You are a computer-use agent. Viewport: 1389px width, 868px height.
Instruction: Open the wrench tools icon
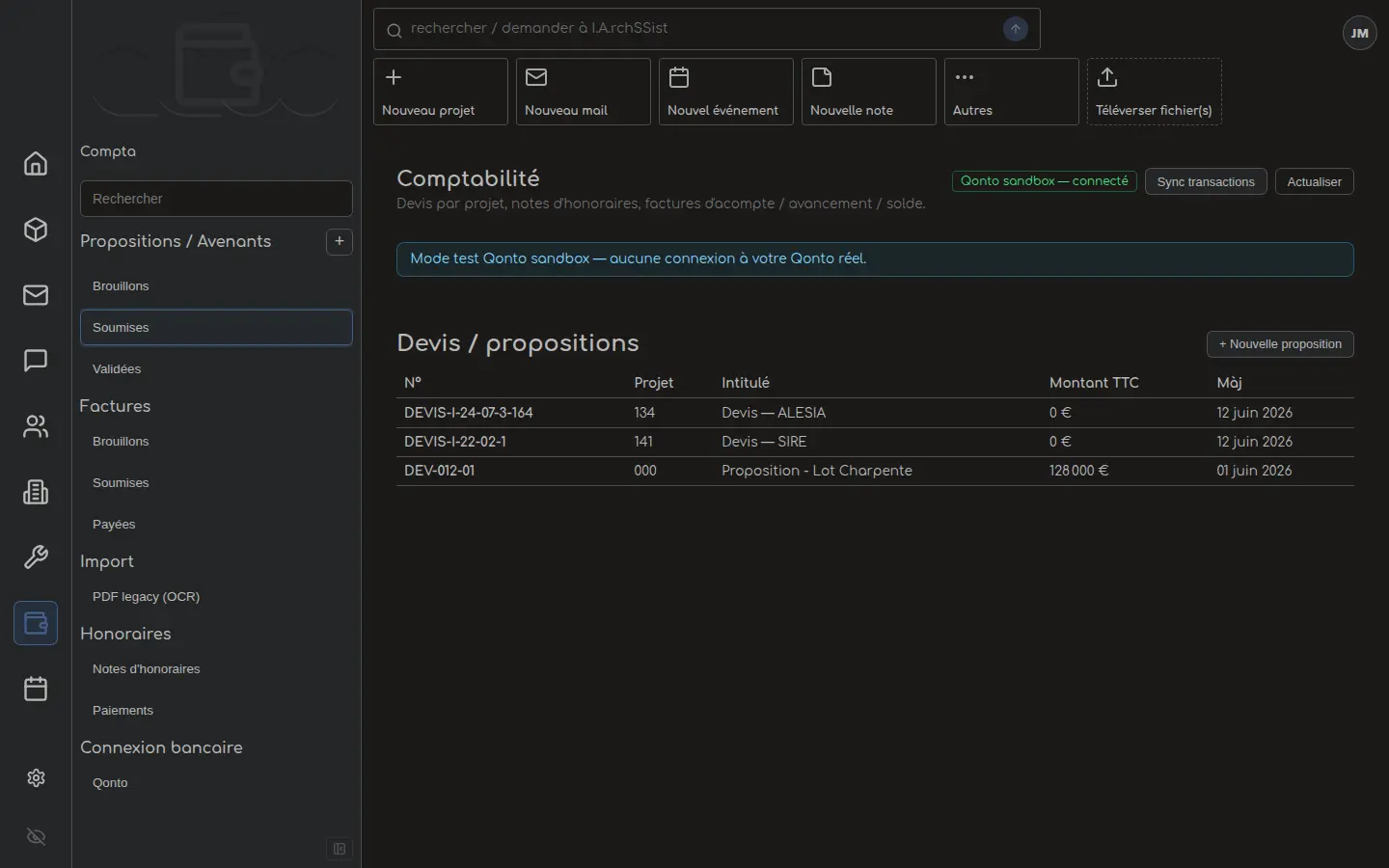click(36, 557)
